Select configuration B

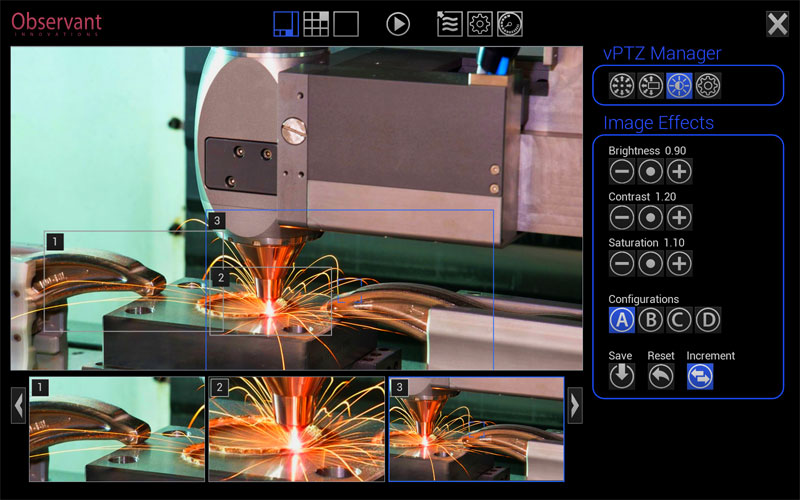[x=651, y=320]
